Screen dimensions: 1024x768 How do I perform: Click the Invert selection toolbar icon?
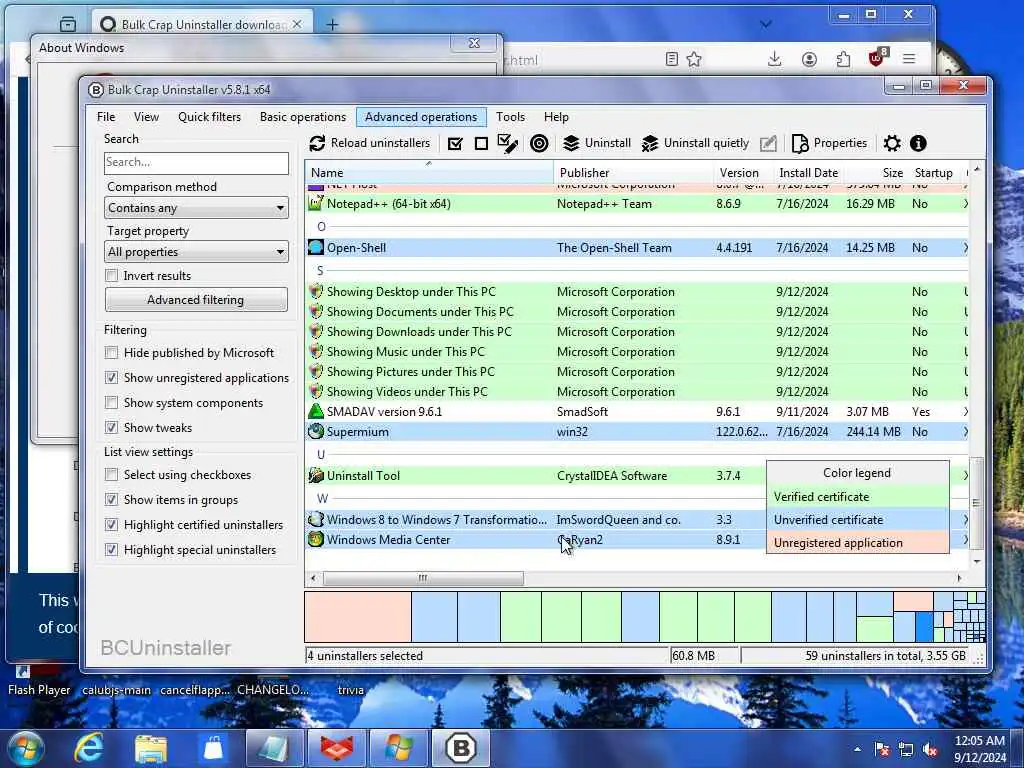coord(507,143)
